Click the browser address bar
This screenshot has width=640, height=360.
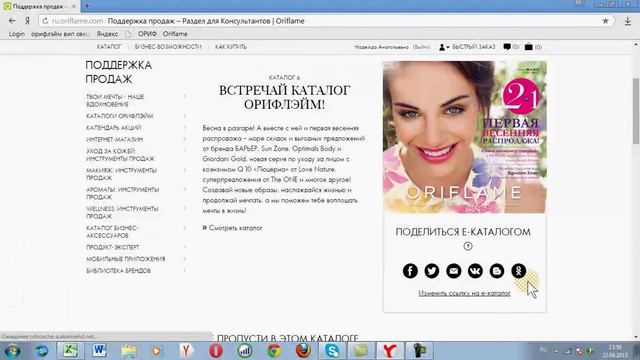coord(327,21)
